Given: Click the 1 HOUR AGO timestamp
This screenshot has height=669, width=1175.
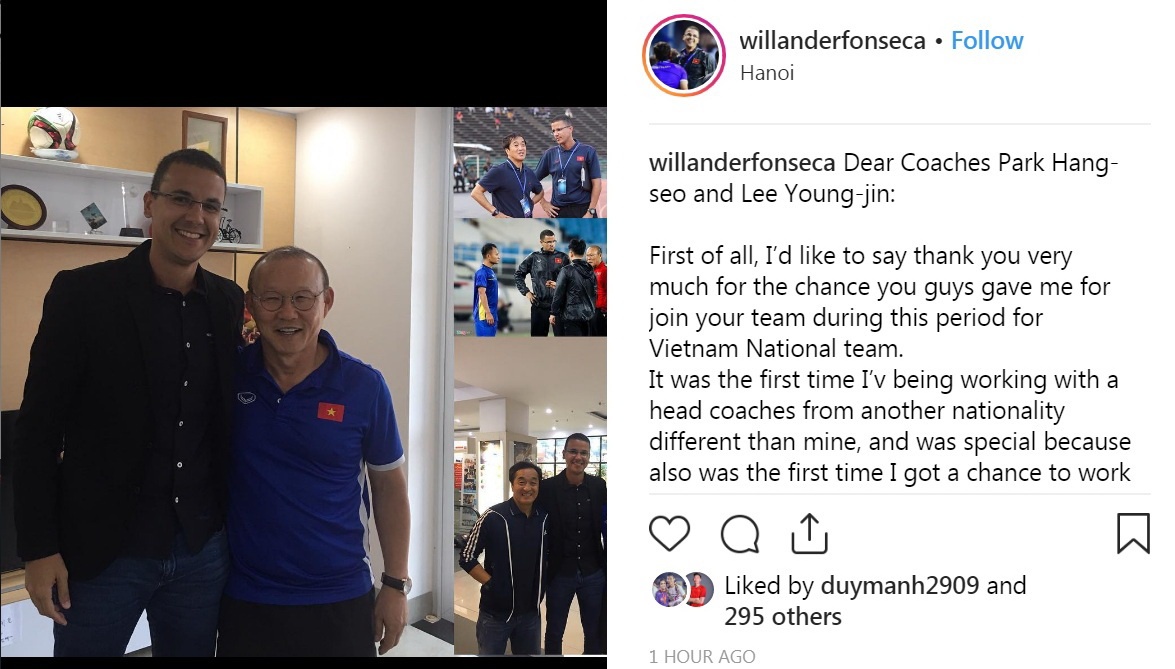Looking at the screenshot, I should click(x=702, y=656).
